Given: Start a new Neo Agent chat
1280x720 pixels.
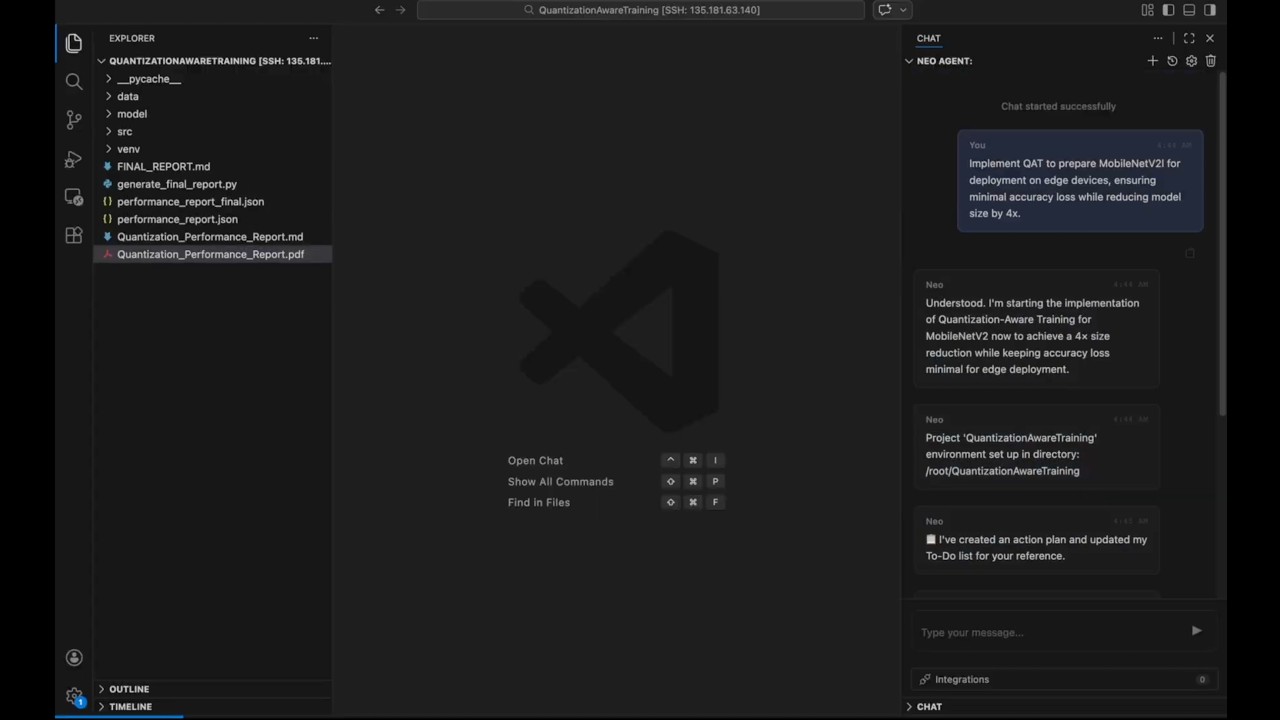Looking at the screenshot, I should tap(1152, 61).
